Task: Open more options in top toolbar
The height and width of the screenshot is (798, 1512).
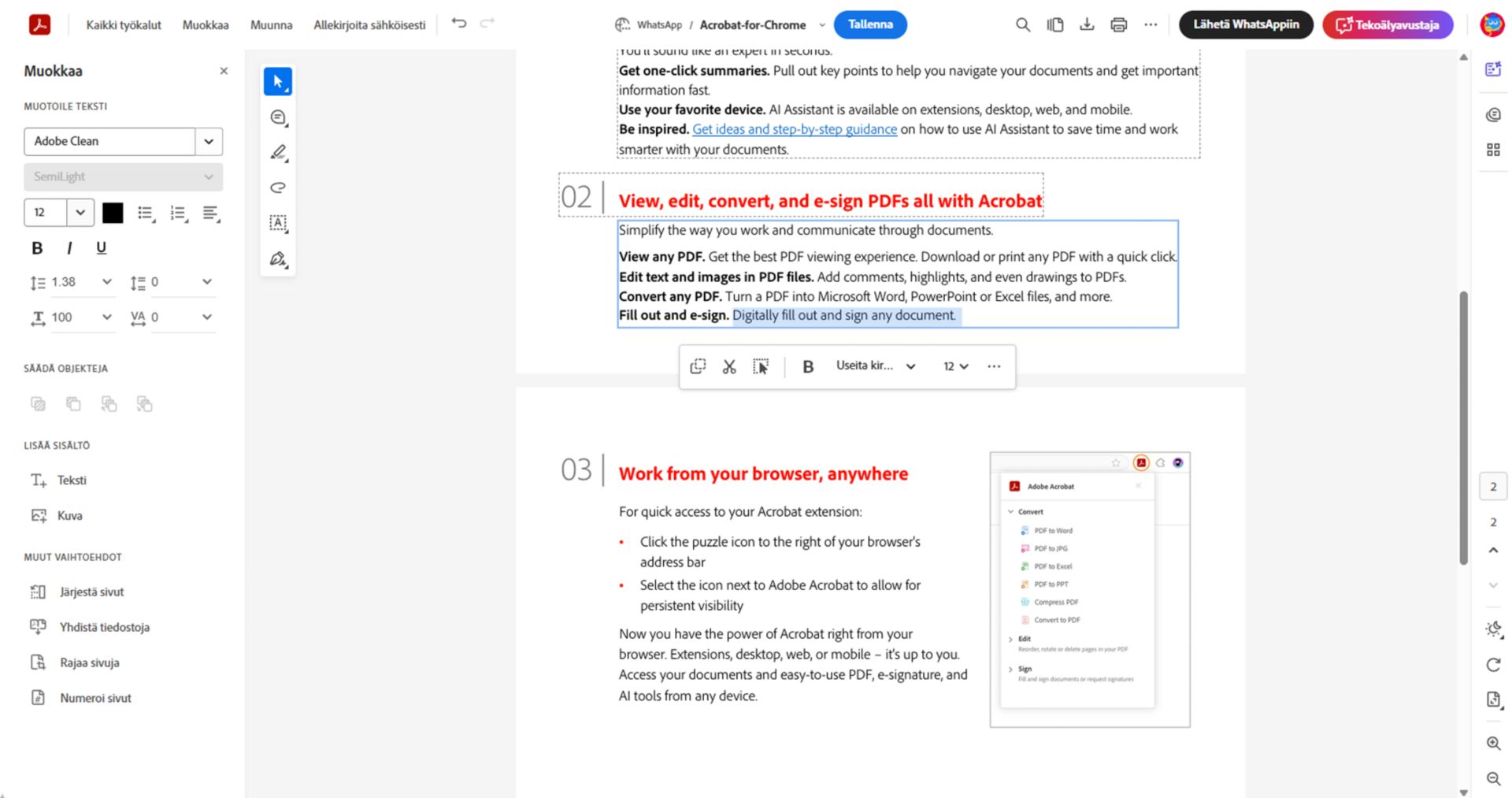Action: point(1151,24)
